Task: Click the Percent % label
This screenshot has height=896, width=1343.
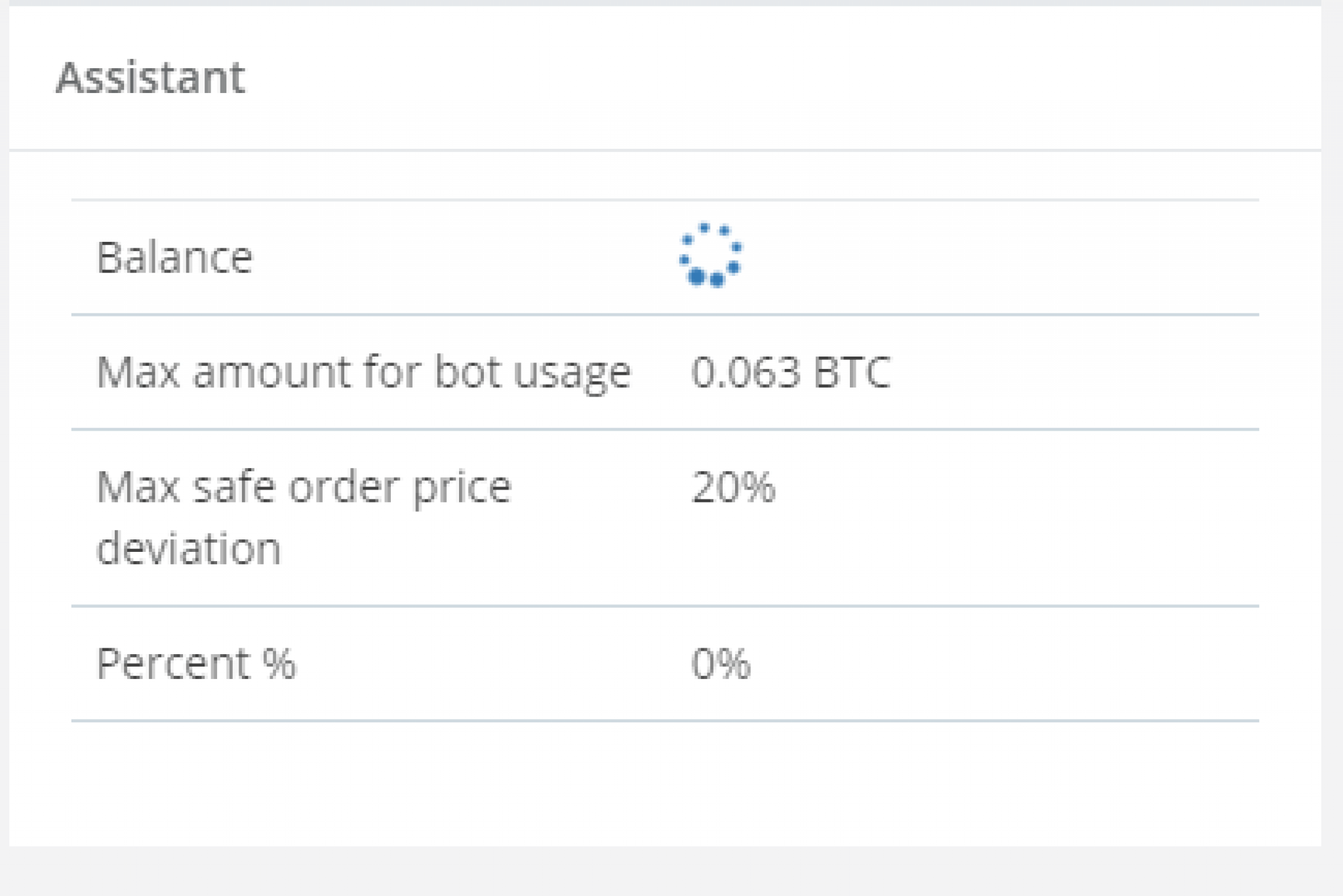Action: coord(196,663)
